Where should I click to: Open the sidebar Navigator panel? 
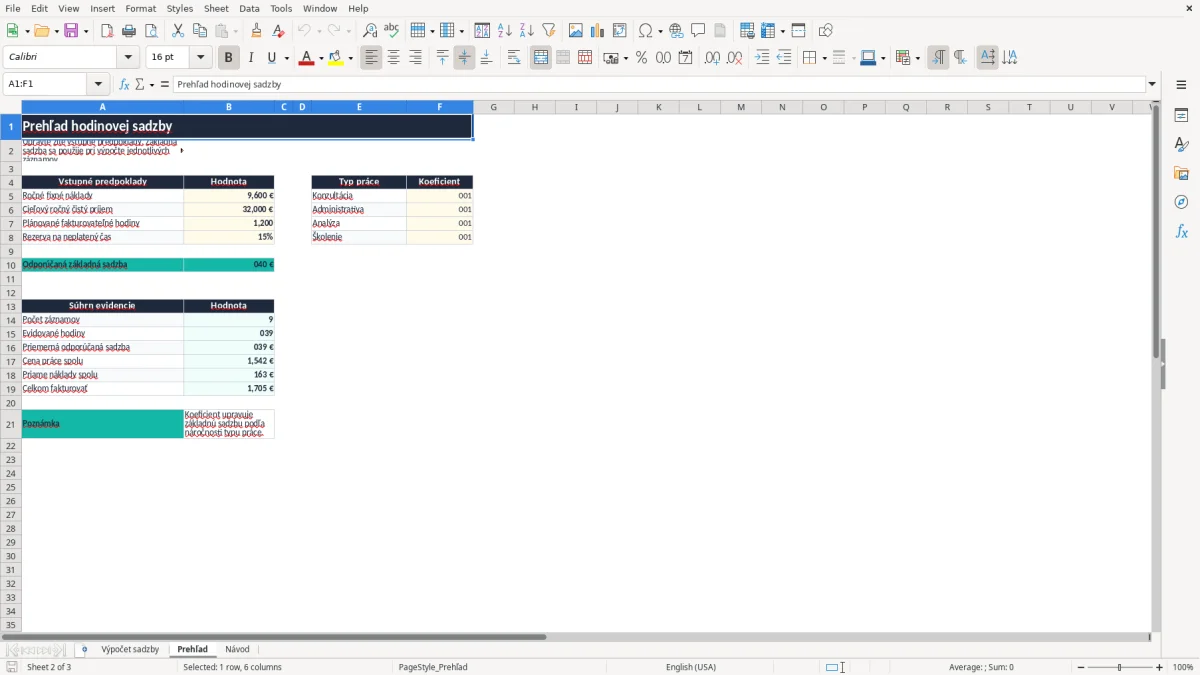tap(1181, 202)
